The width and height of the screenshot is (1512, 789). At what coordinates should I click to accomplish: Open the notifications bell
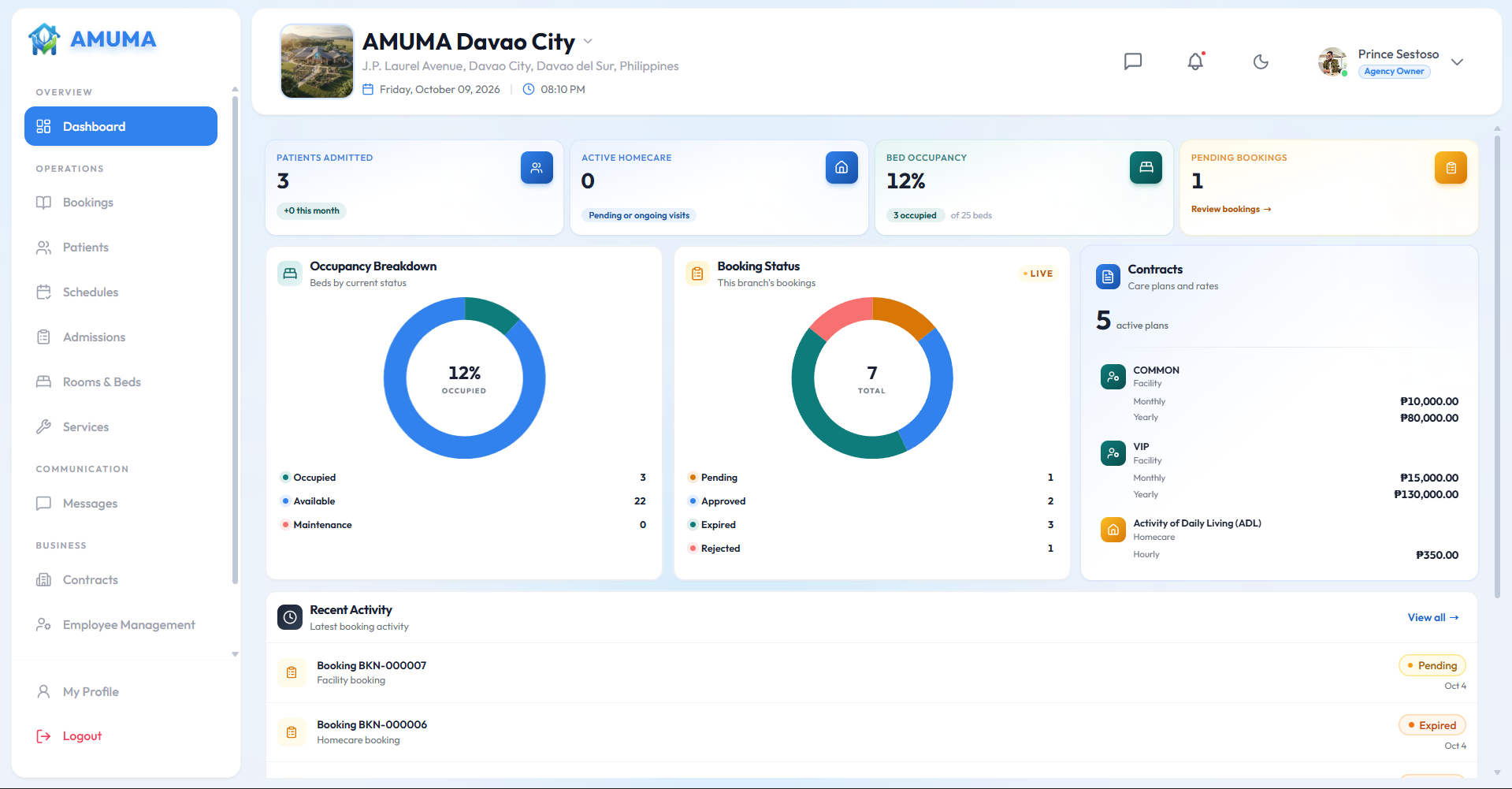1196,61
